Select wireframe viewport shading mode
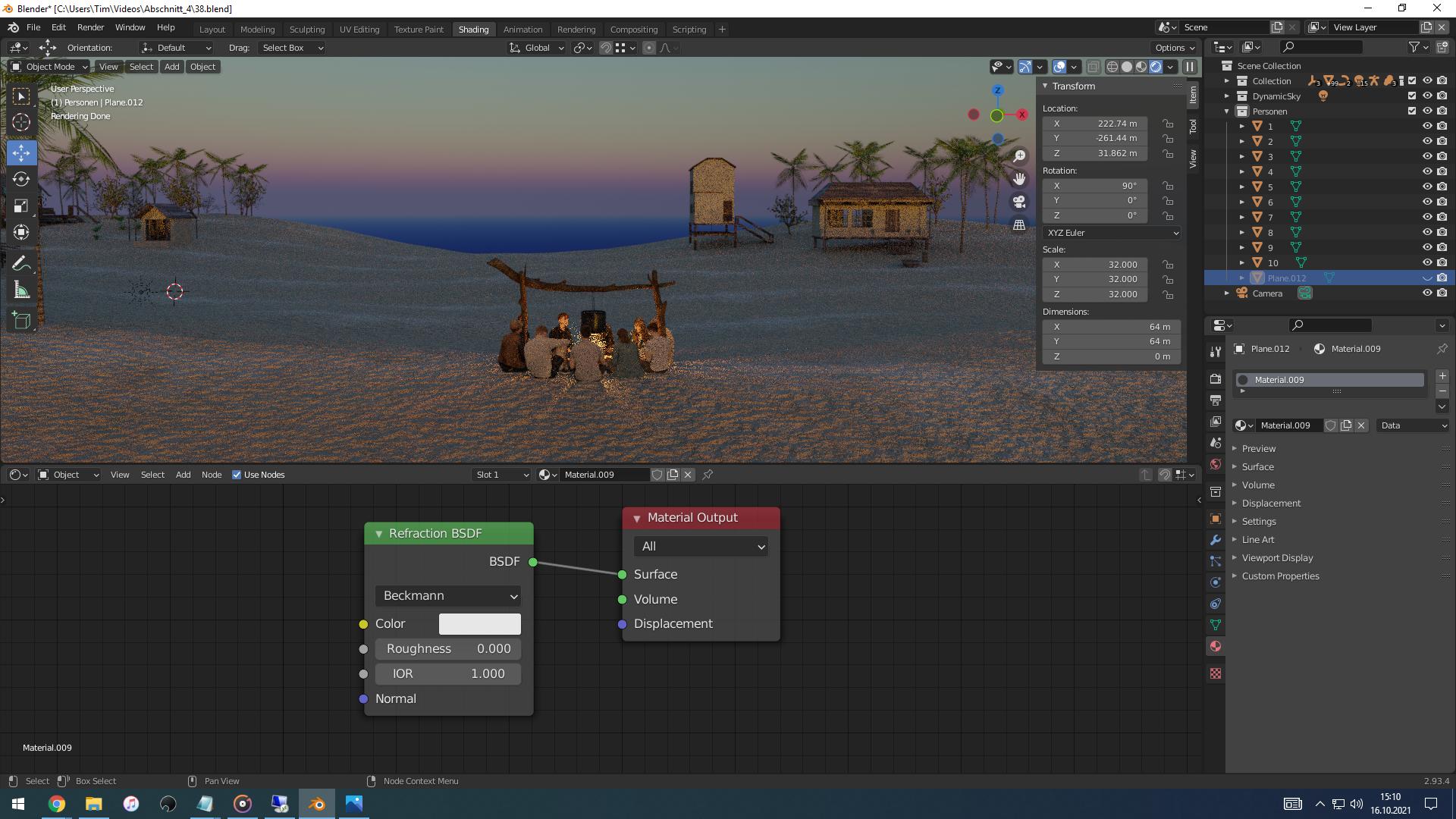This screenshot has width=1456, height=819. coord(1112,67)
